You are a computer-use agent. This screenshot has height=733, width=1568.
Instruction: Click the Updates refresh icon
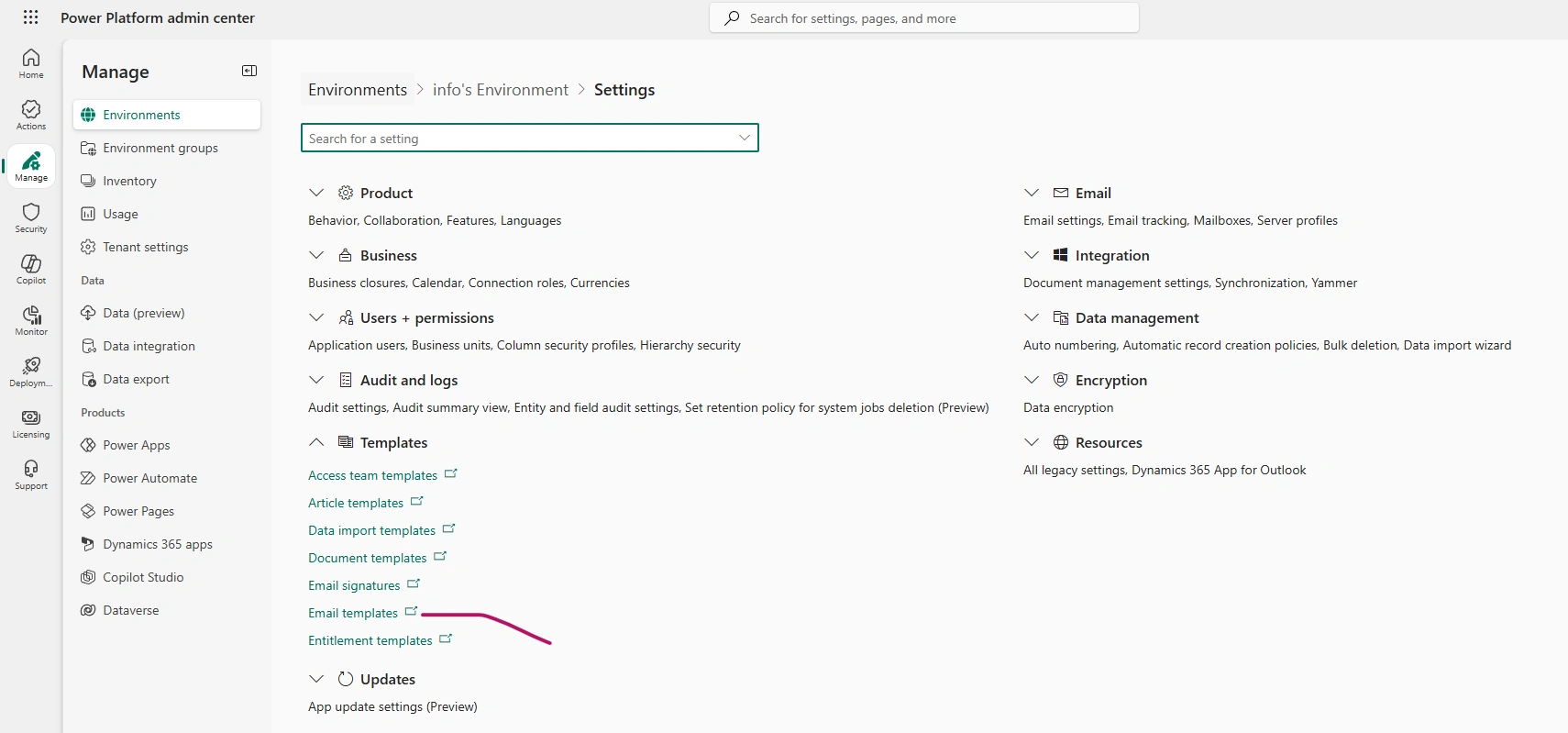click(346, 679)
